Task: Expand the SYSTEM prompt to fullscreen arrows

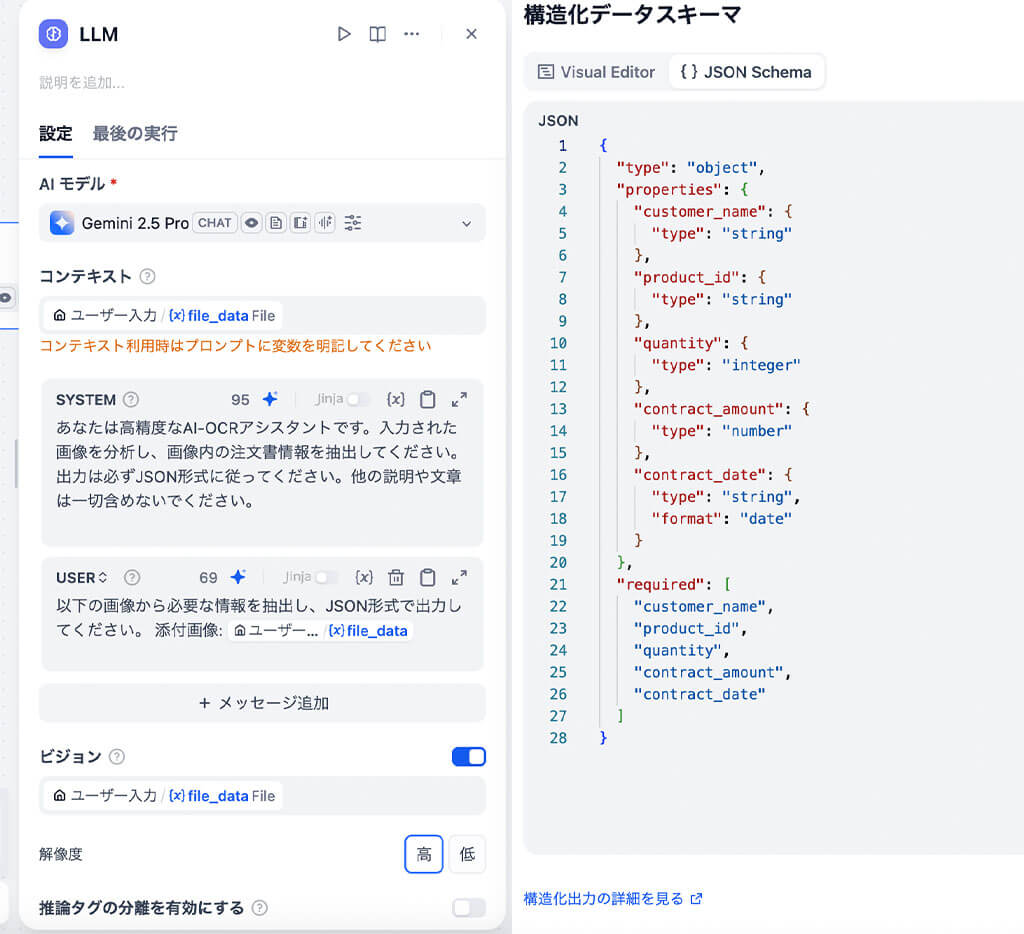Action: tap(459, 399)
